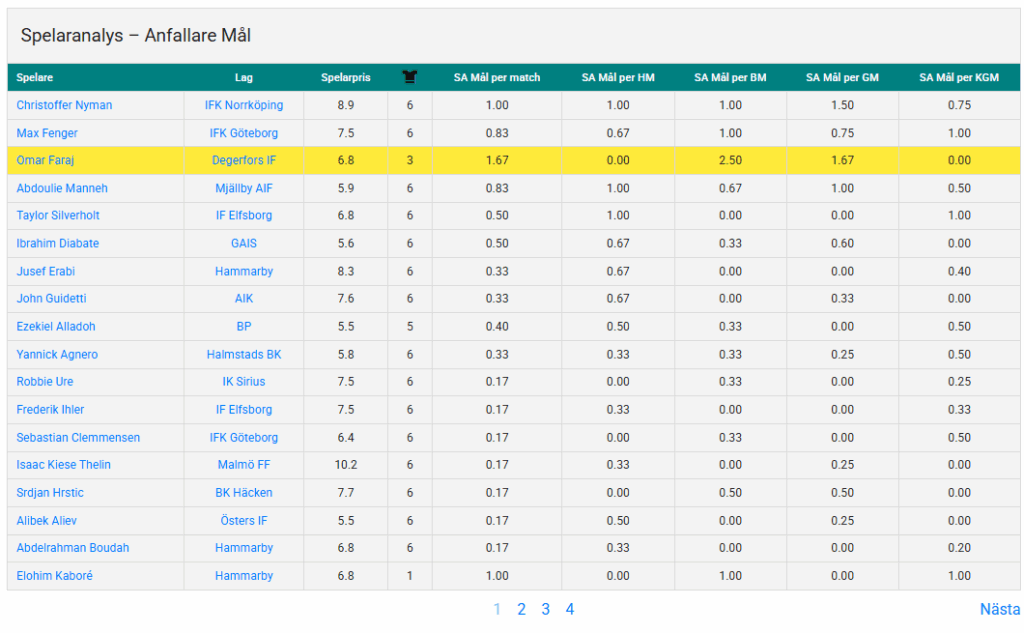The width and height of the screenshot is (1024, 633).
Task: Sort by SA Mål per match header
Action: pyautogui.click(x=497, y=77)
